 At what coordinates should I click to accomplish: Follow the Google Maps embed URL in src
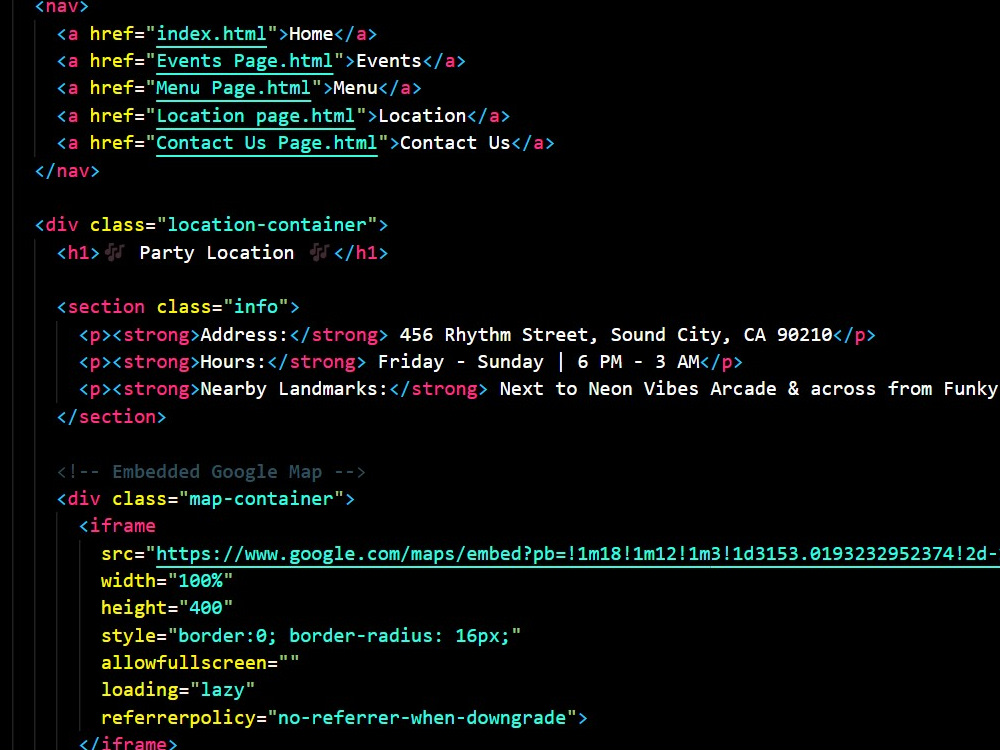pyautogui.click(x=578, y=554)
